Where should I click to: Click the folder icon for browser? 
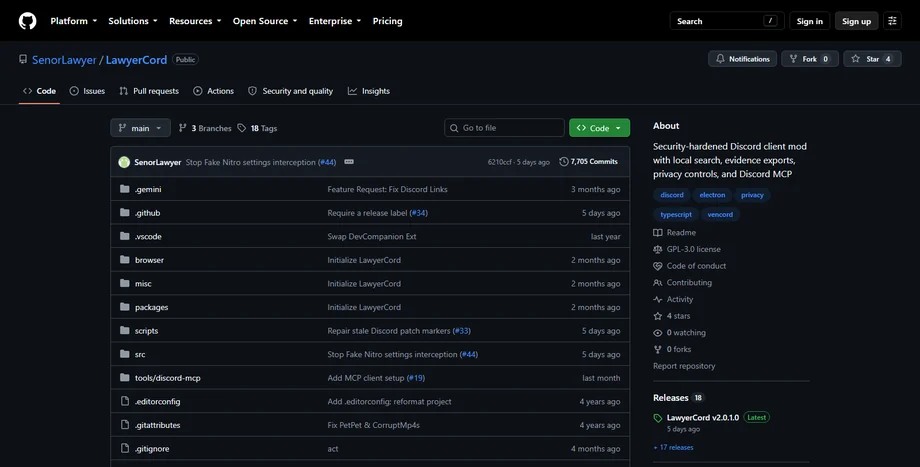[x=124, y=259]
